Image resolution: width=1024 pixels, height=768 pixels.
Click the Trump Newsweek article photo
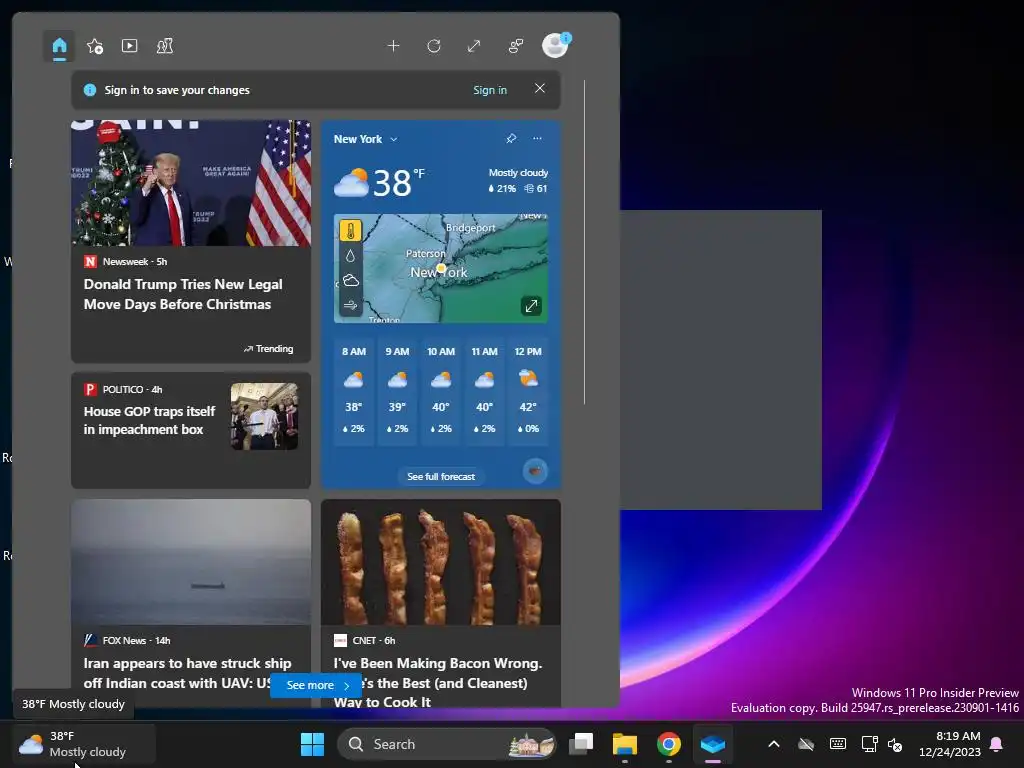point(191,183)
